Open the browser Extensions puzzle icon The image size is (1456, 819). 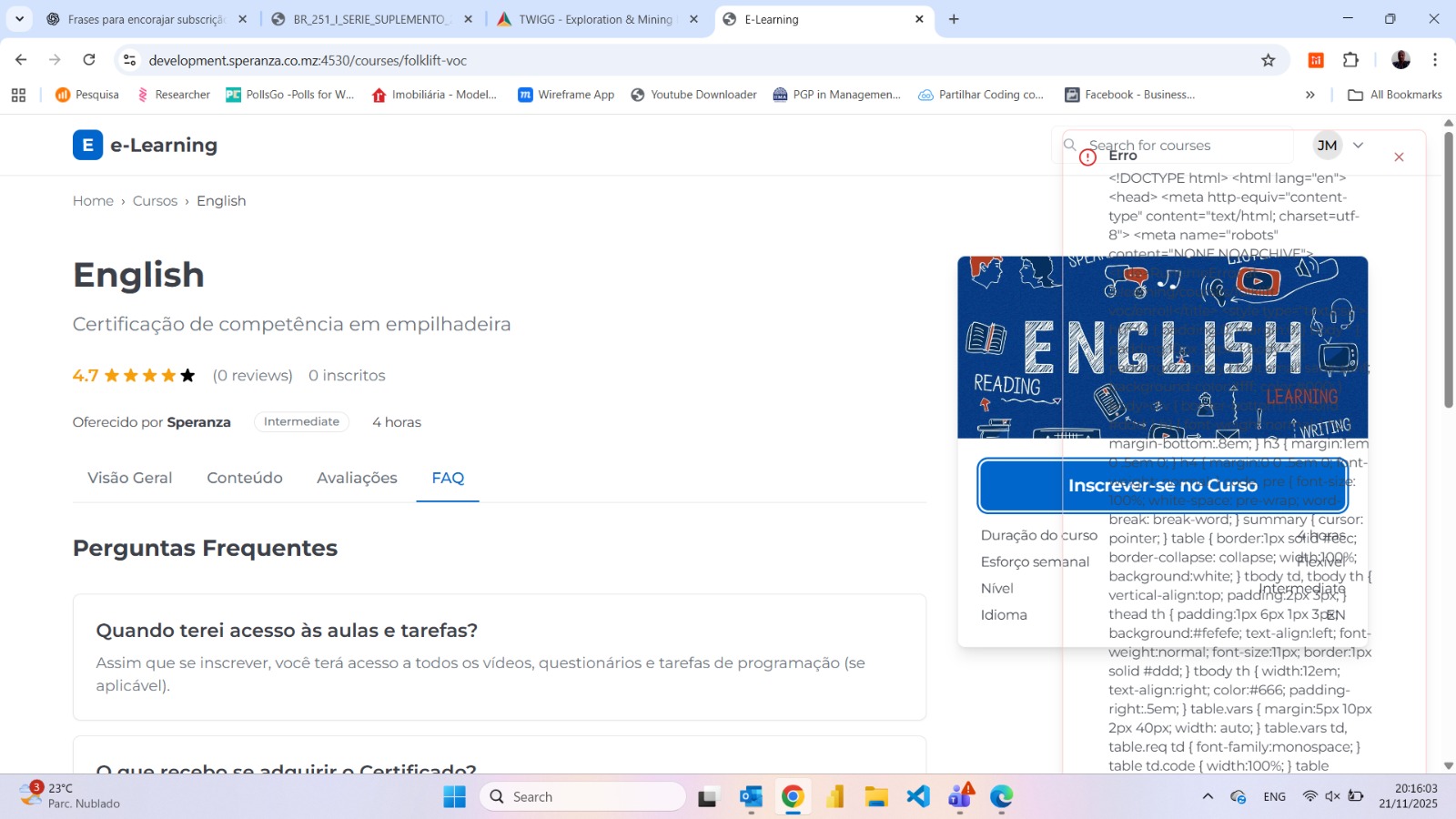click(x=1350, y=60)
